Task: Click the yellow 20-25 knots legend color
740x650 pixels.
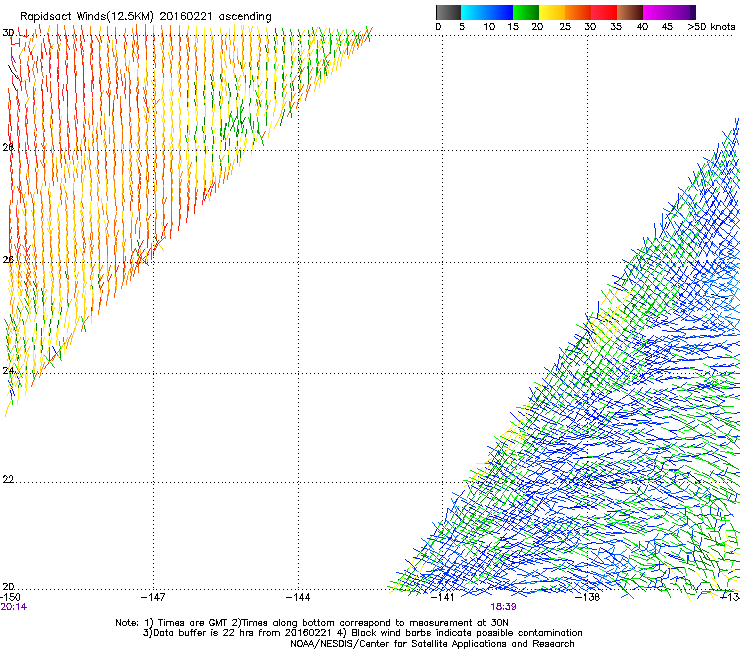Action: pos(552,12)
